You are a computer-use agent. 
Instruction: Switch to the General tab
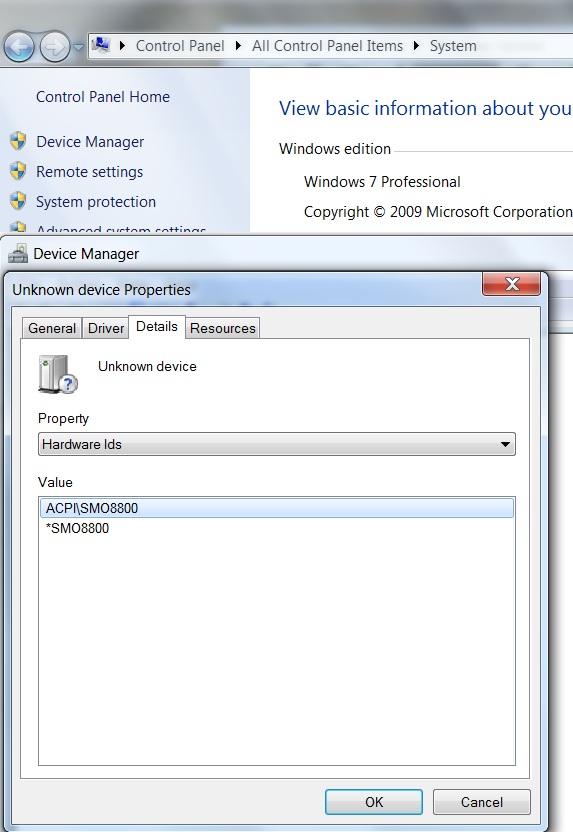pyautogui.click(x=52, y=328)
